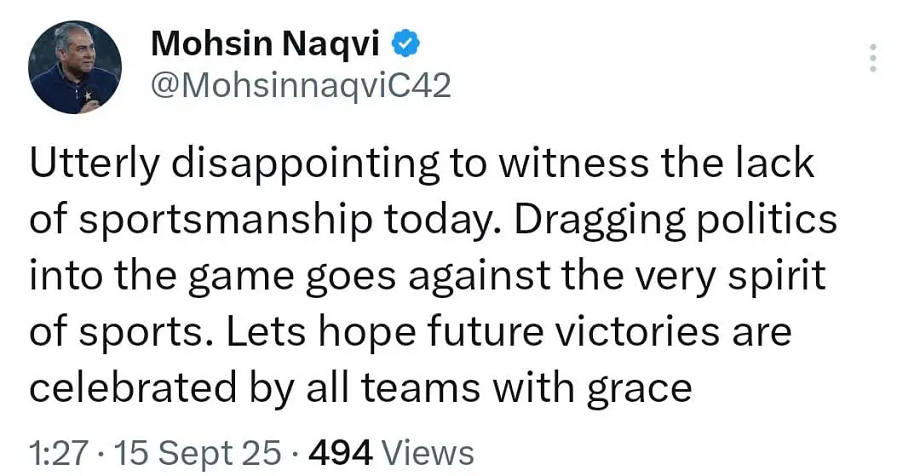920x476 pixels.
Task: Open the 494 Views count
Action: click(x=391, y=452)
